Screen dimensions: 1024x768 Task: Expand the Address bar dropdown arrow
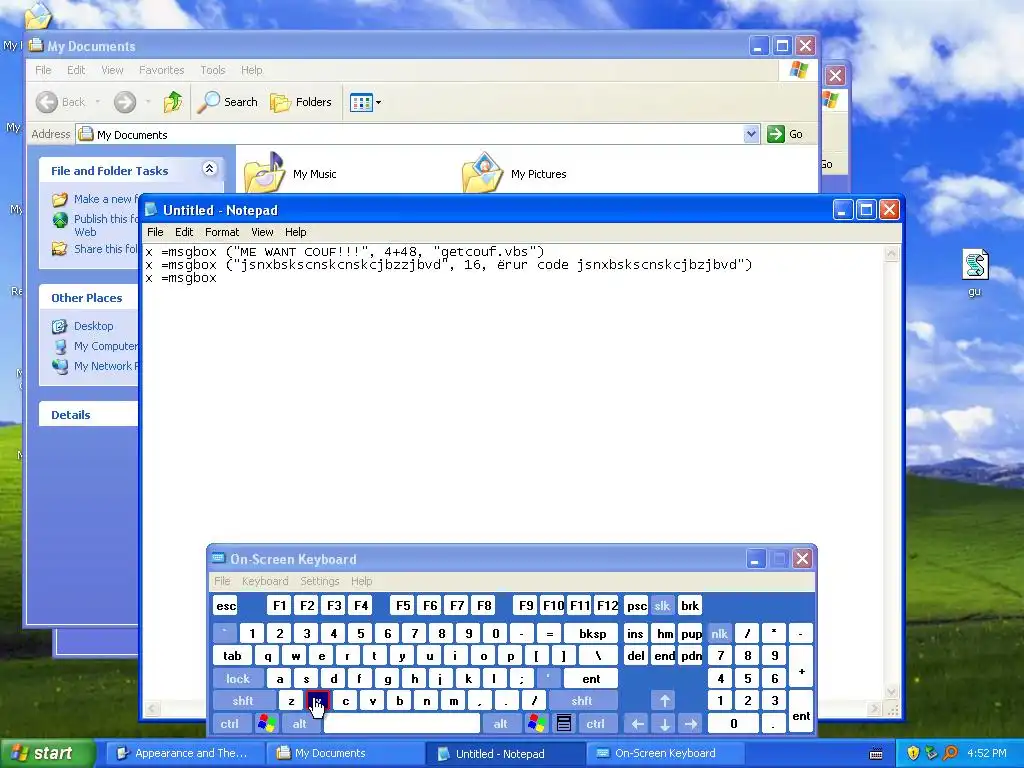pos(751,134)
